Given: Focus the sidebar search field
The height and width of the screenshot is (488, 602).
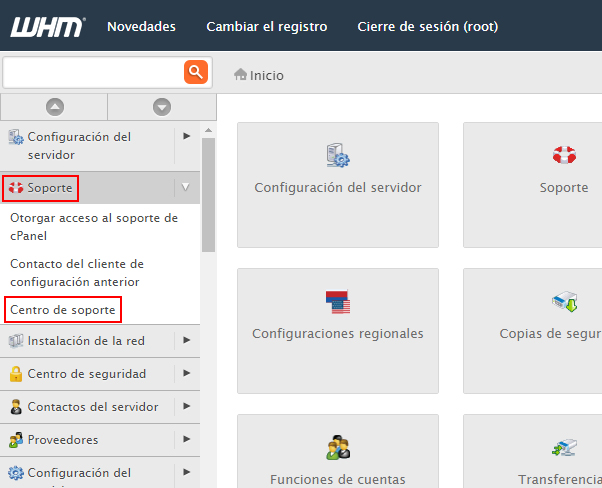Looking at the screenshot, I should [94, 72].
